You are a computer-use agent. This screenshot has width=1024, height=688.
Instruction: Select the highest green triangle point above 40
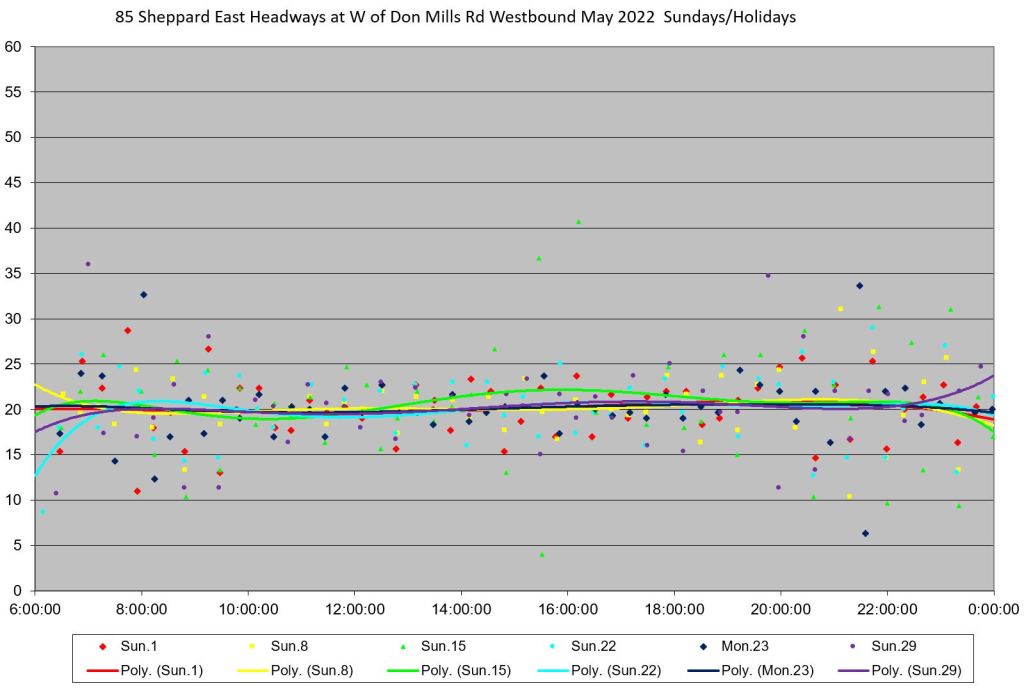[578, 222]
